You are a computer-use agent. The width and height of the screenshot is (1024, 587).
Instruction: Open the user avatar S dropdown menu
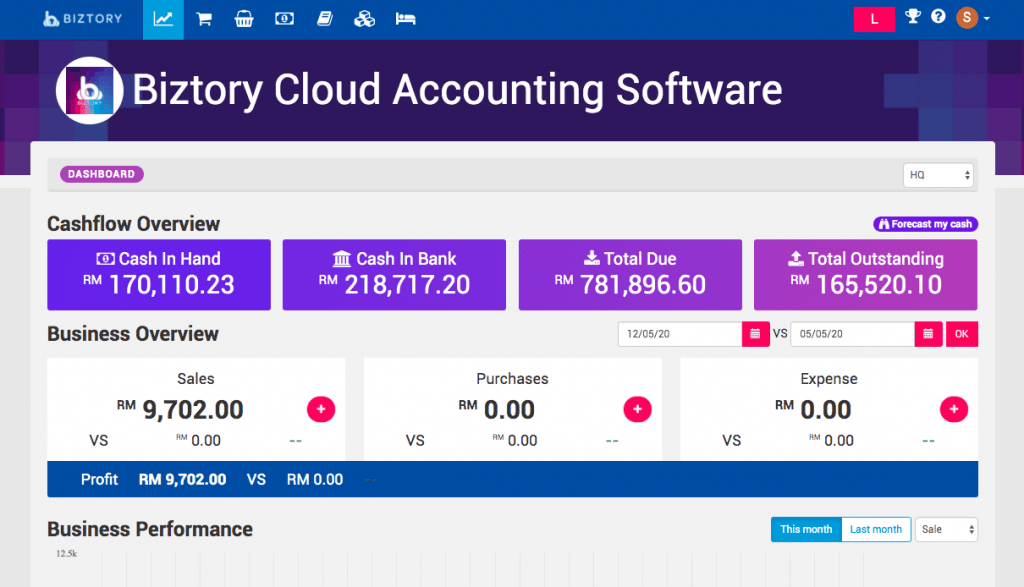click(973, 18)
